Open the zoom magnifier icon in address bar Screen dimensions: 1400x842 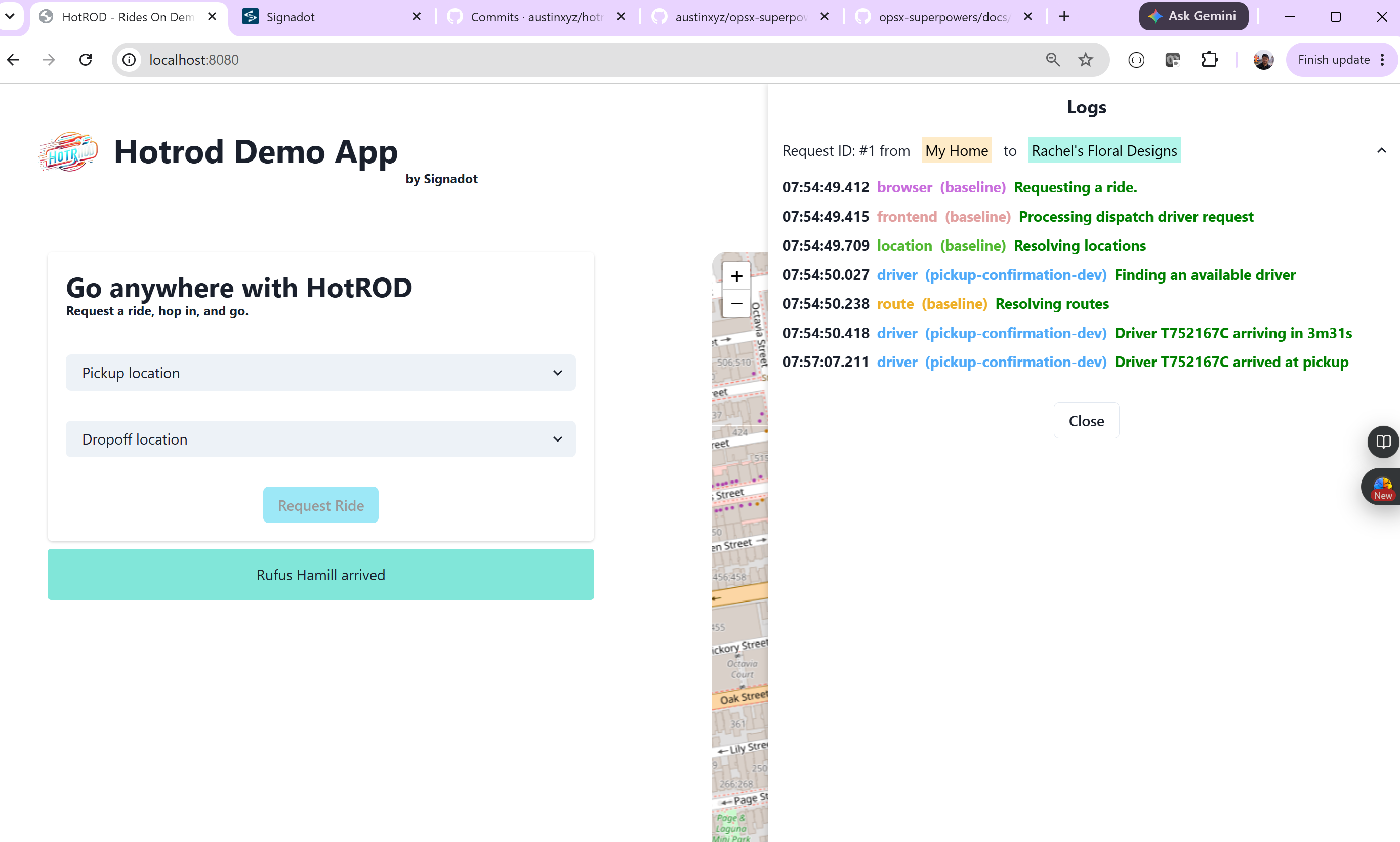coord(1053,60)
